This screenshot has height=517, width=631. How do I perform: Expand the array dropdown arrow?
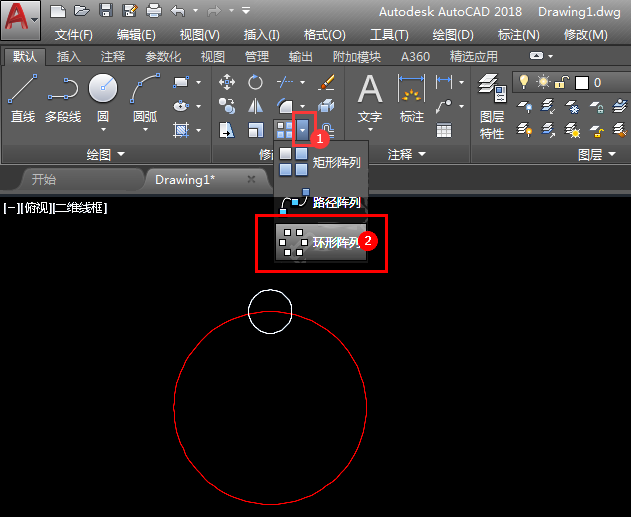coord(303,130)
